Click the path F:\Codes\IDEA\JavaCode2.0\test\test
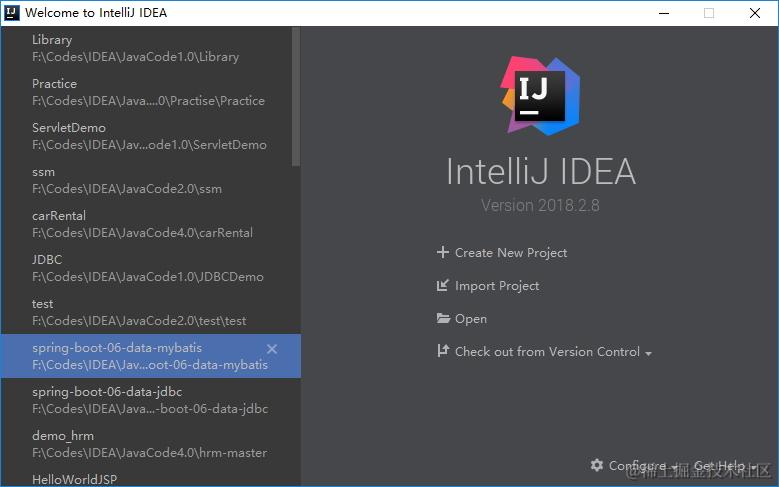This screenshot has height=487, width=779. point(139,321)
